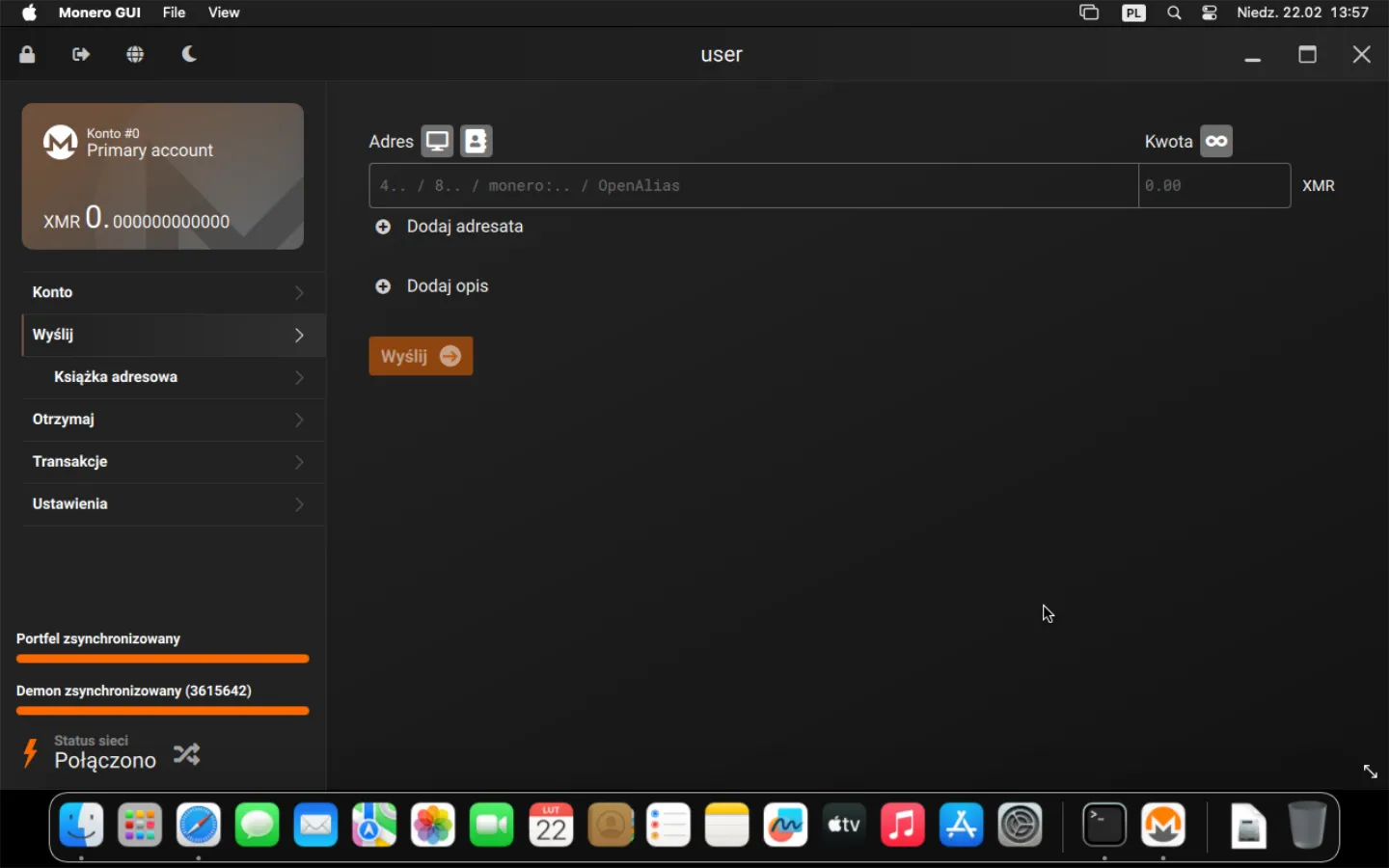Screen dimensions: 1389x868
Task: Expand the Konto chevron arrow
Action: click(299, 292)
